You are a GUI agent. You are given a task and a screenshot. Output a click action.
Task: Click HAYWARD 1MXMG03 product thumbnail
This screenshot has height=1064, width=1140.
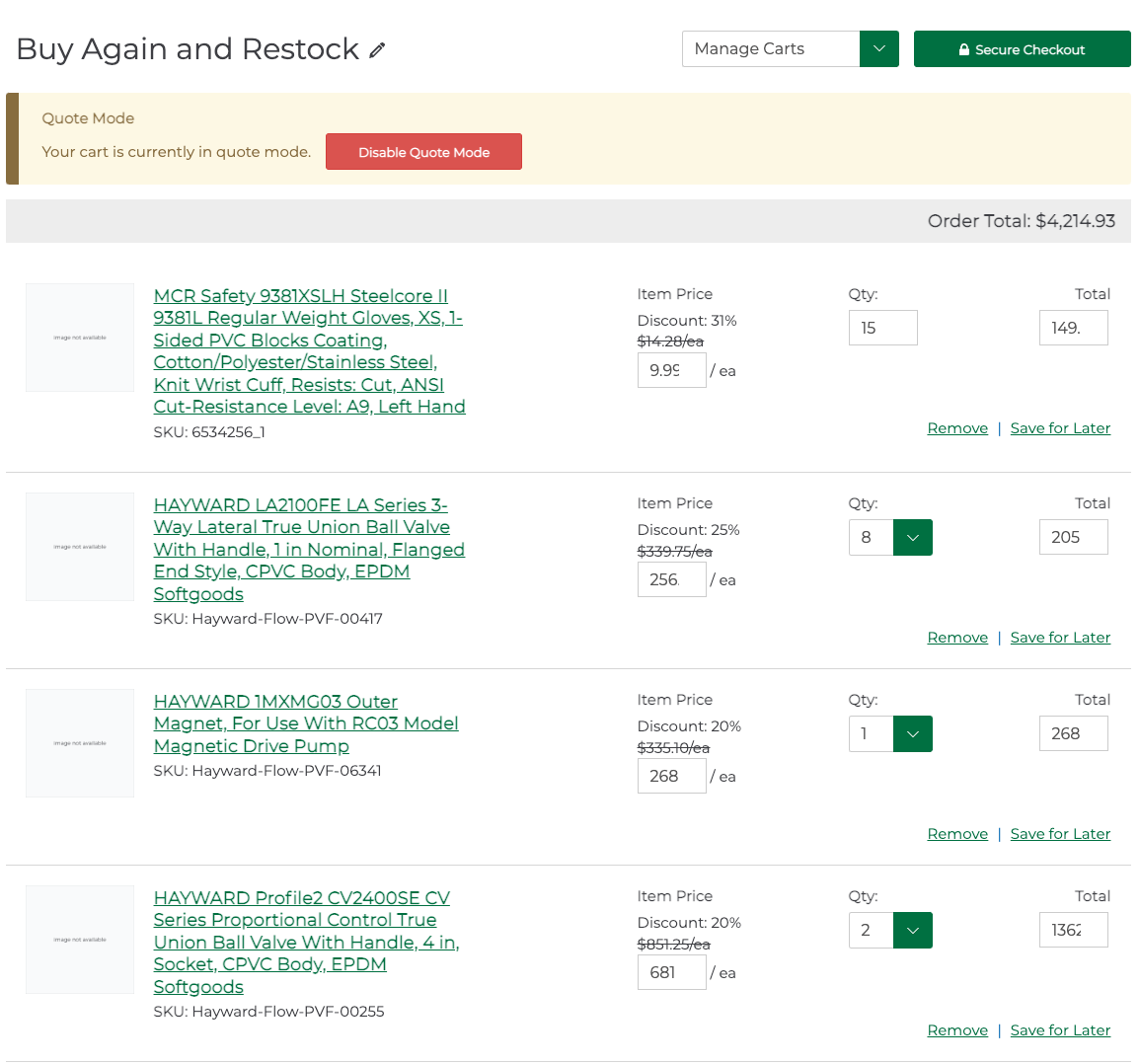coord(80,743)
